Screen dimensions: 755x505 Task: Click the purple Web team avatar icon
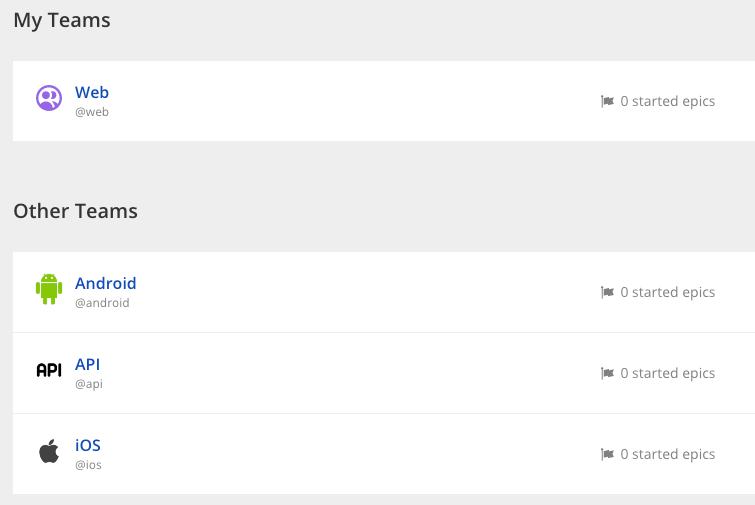49,98
